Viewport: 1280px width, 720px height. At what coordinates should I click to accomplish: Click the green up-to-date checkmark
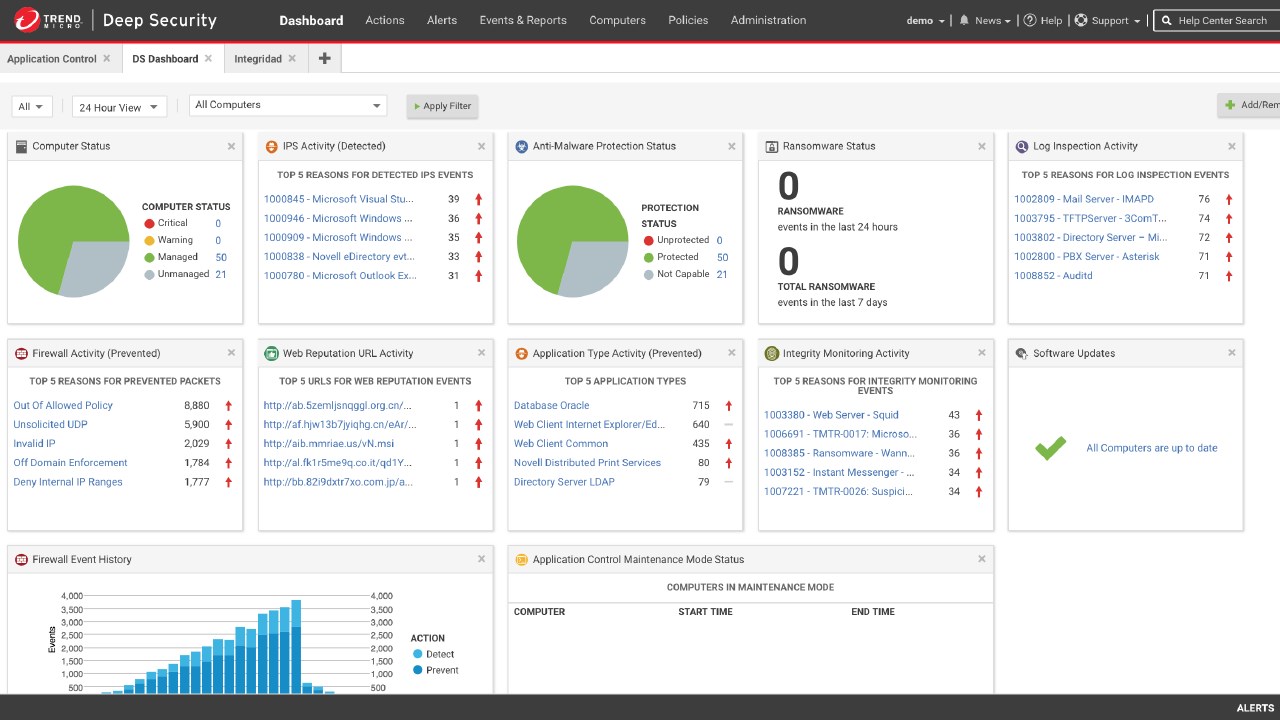coord(1050,448)
